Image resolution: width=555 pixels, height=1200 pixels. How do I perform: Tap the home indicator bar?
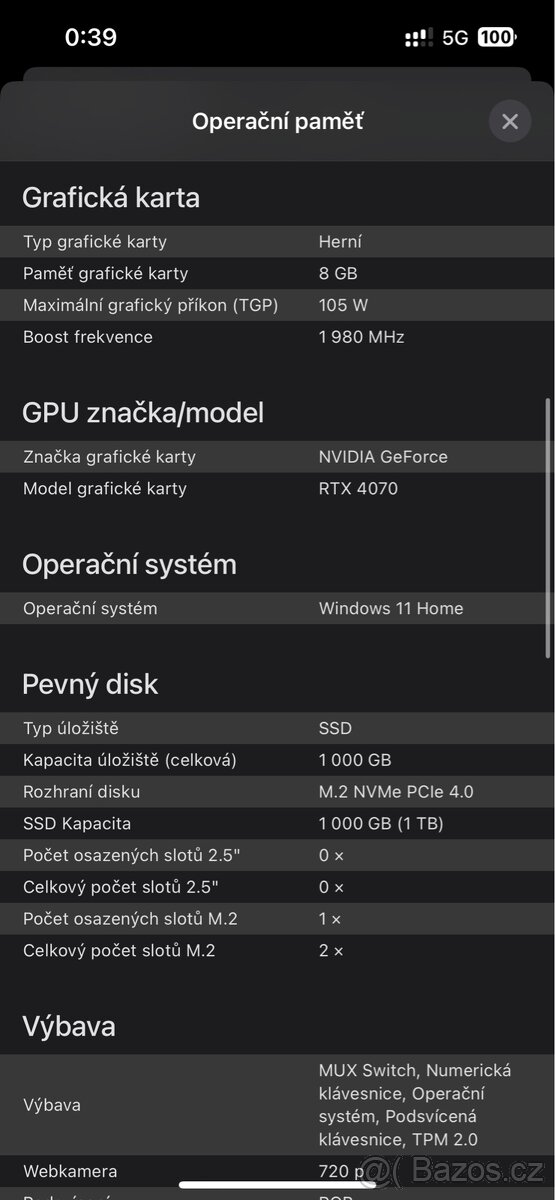pos(277,1186)
